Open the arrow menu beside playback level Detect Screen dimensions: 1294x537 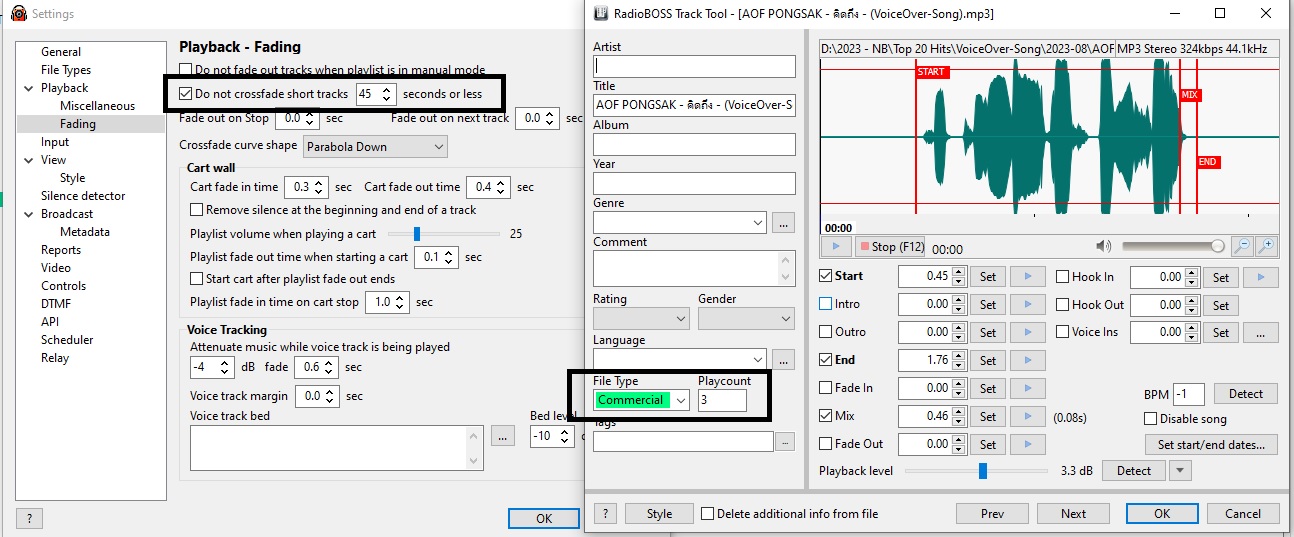click(x=1180, y=471)
